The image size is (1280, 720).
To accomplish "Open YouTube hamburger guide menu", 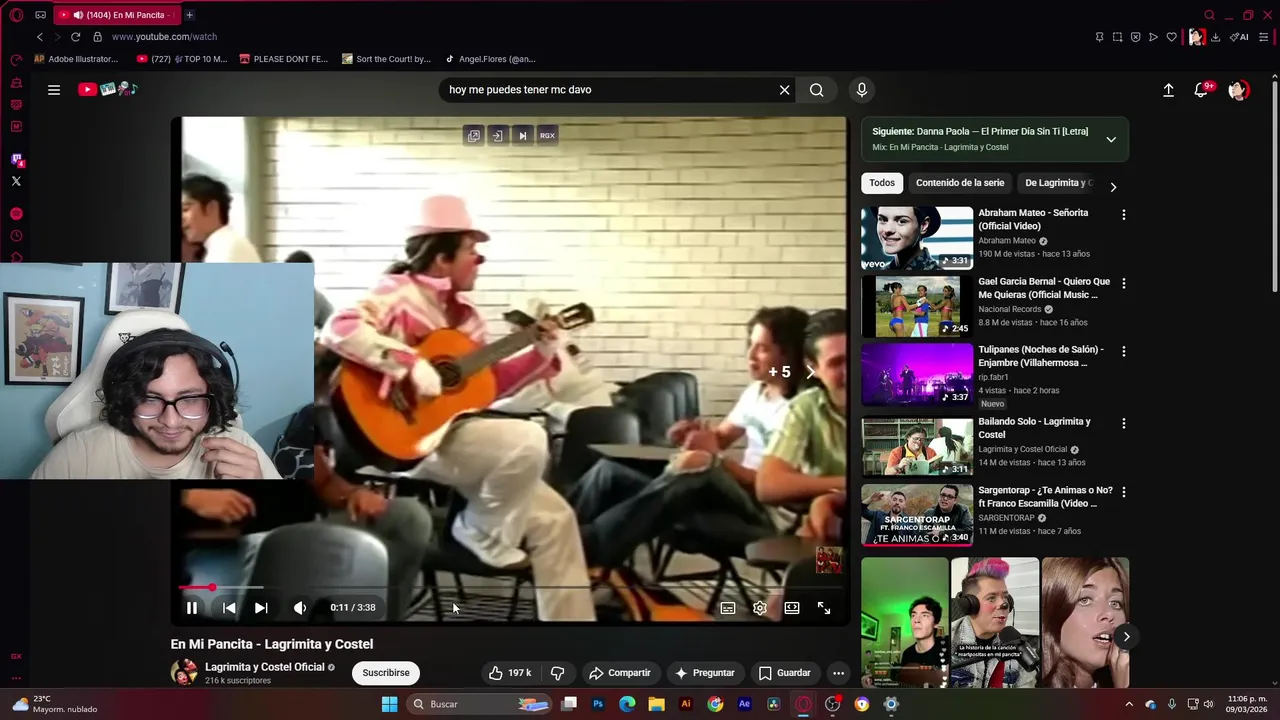I will [x=54, y=90].
